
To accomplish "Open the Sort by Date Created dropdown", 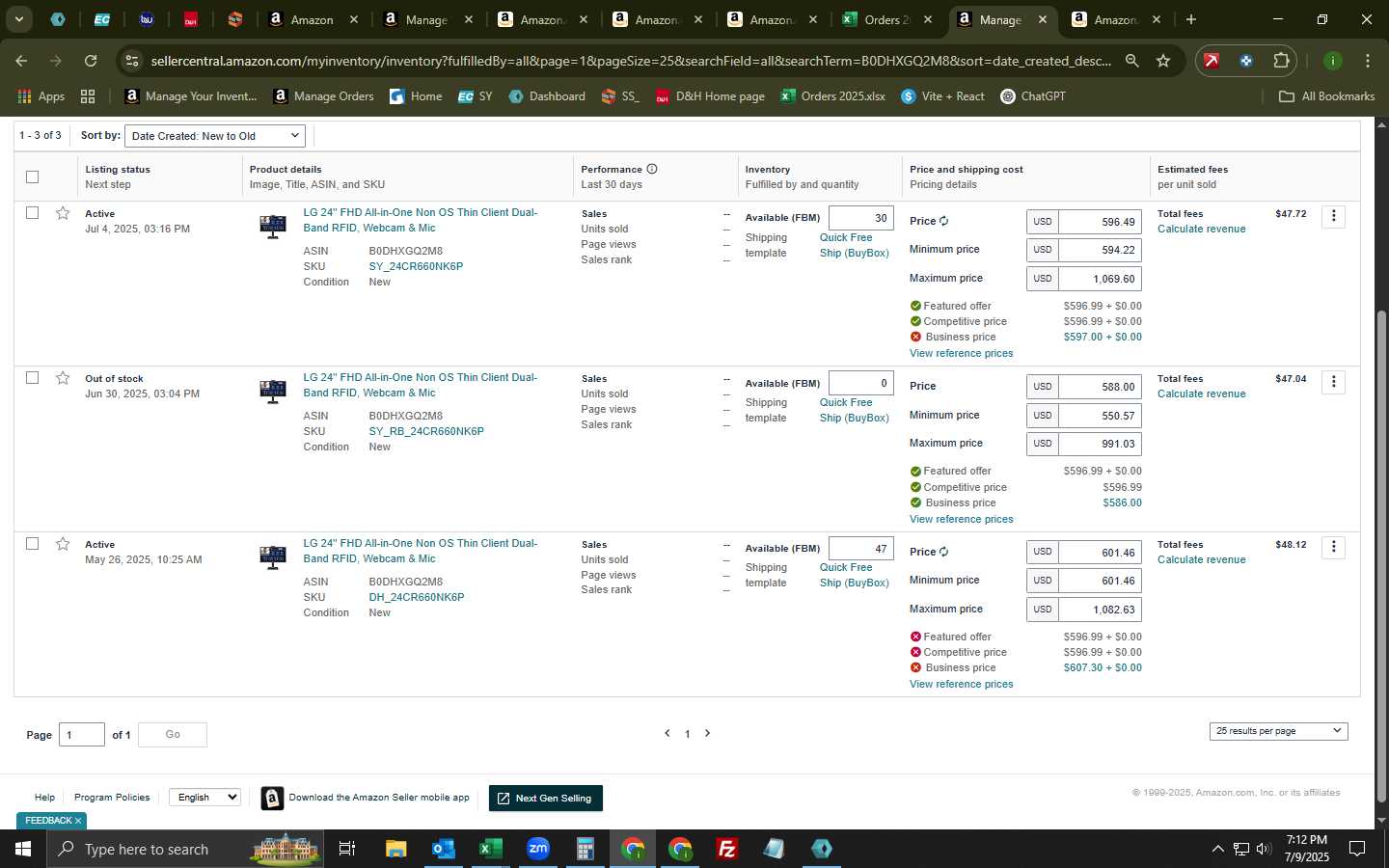I will pos(215,136).
